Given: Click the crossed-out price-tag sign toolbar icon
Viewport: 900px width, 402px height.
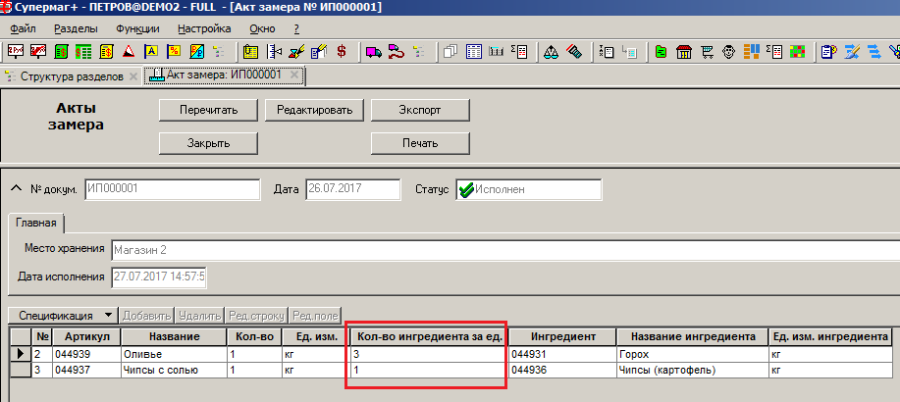Looking at the screenshot, I should pyautogui.click(x=38, y=52).
